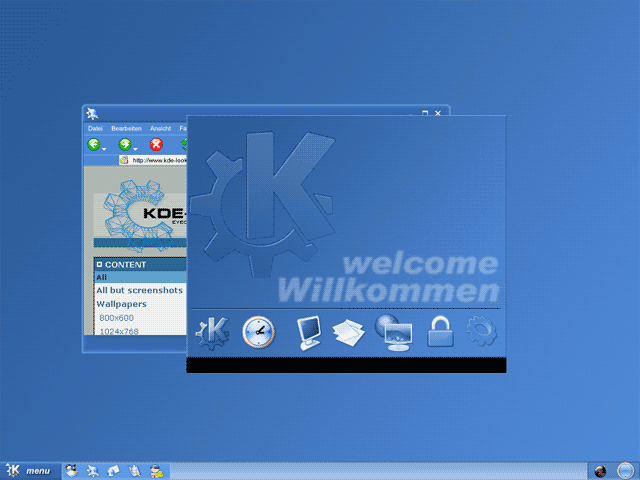Click the globe and screen icon in the splash

[394, 332]
